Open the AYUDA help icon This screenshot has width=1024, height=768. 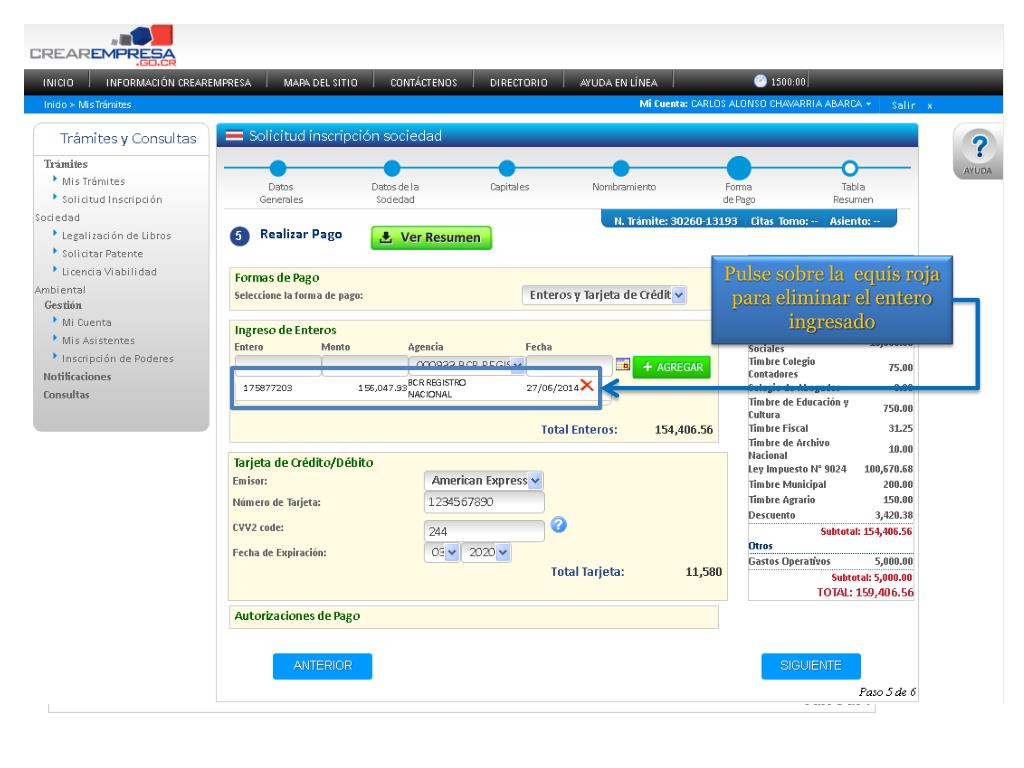coord(978,152)
